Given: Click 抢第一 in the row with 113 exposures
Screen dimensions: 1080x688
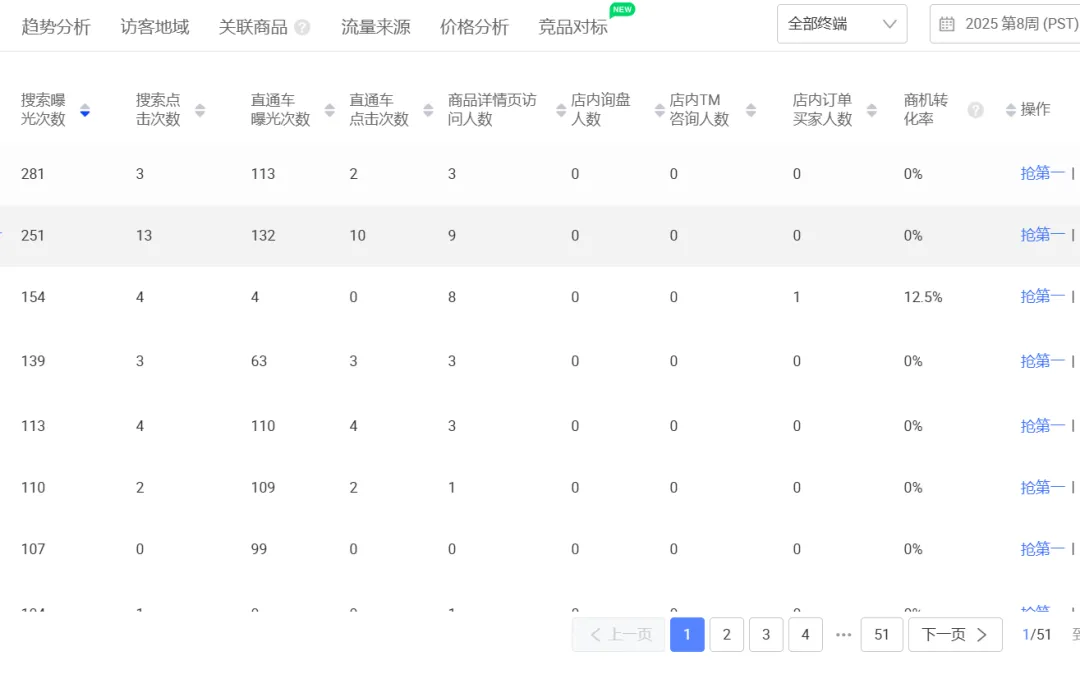Looking at the screenshot, I should (x=1042, y=426).
